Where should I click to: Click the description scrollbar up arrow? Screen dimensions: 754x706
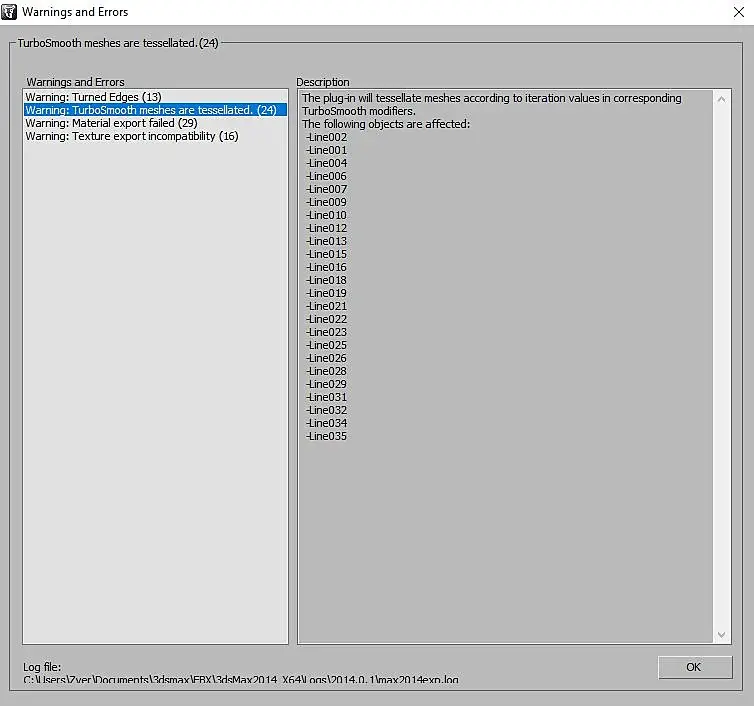[x=721, y=99]
